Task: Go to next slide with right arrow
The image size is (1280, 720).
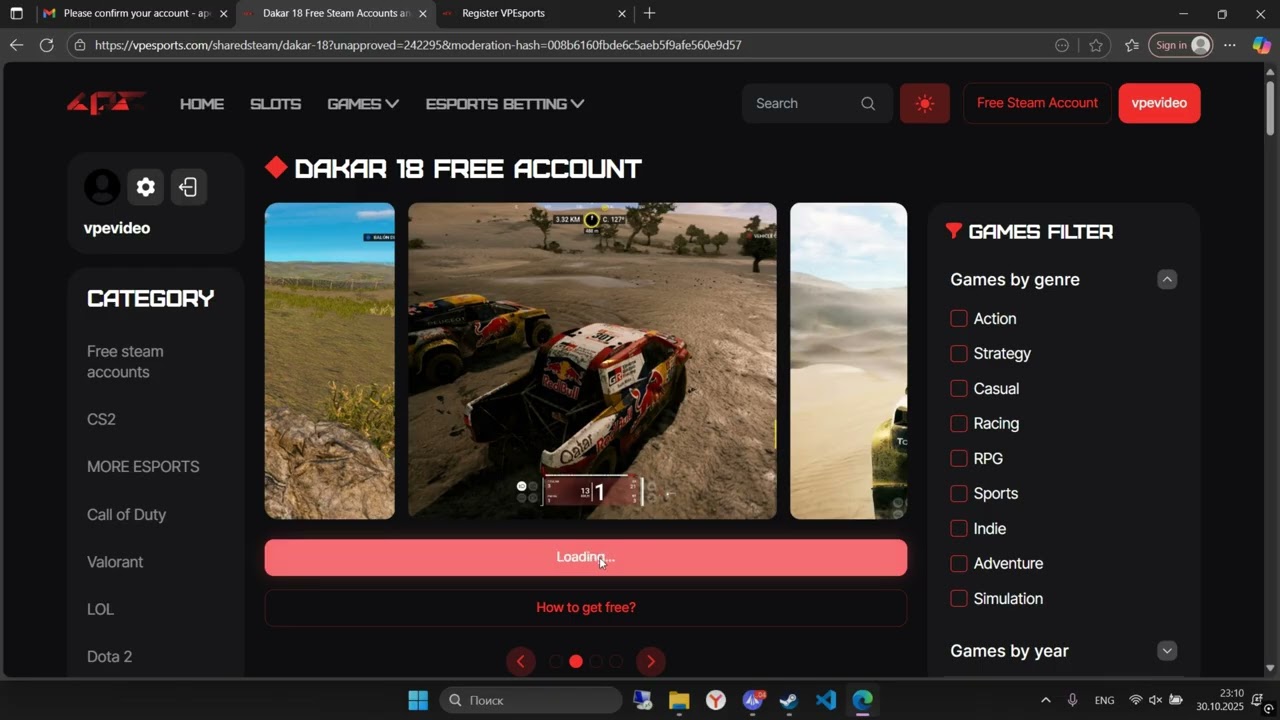Action: pos(651,661)
